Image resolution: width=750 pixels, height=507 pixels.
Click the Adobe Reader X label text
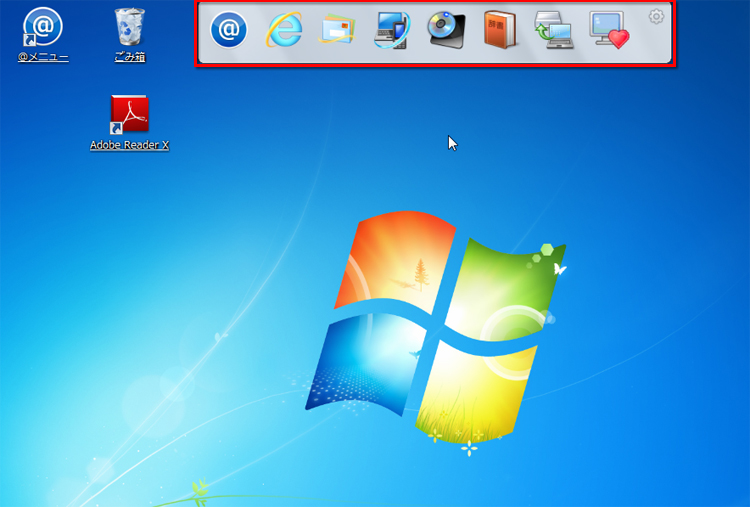(130, 145)
